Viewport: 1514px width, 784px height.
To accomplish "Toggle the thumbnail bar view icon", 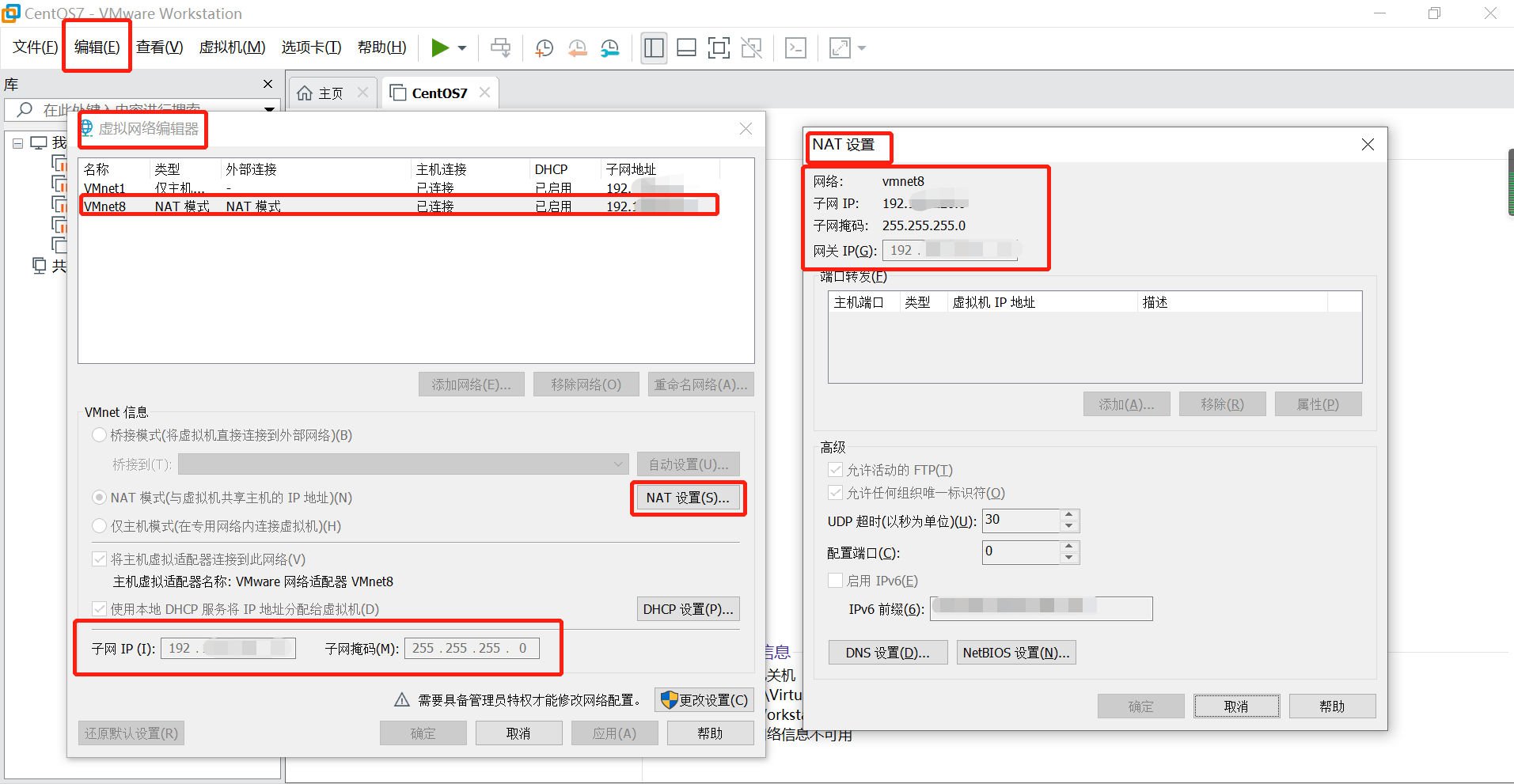I will coord(686,48).
